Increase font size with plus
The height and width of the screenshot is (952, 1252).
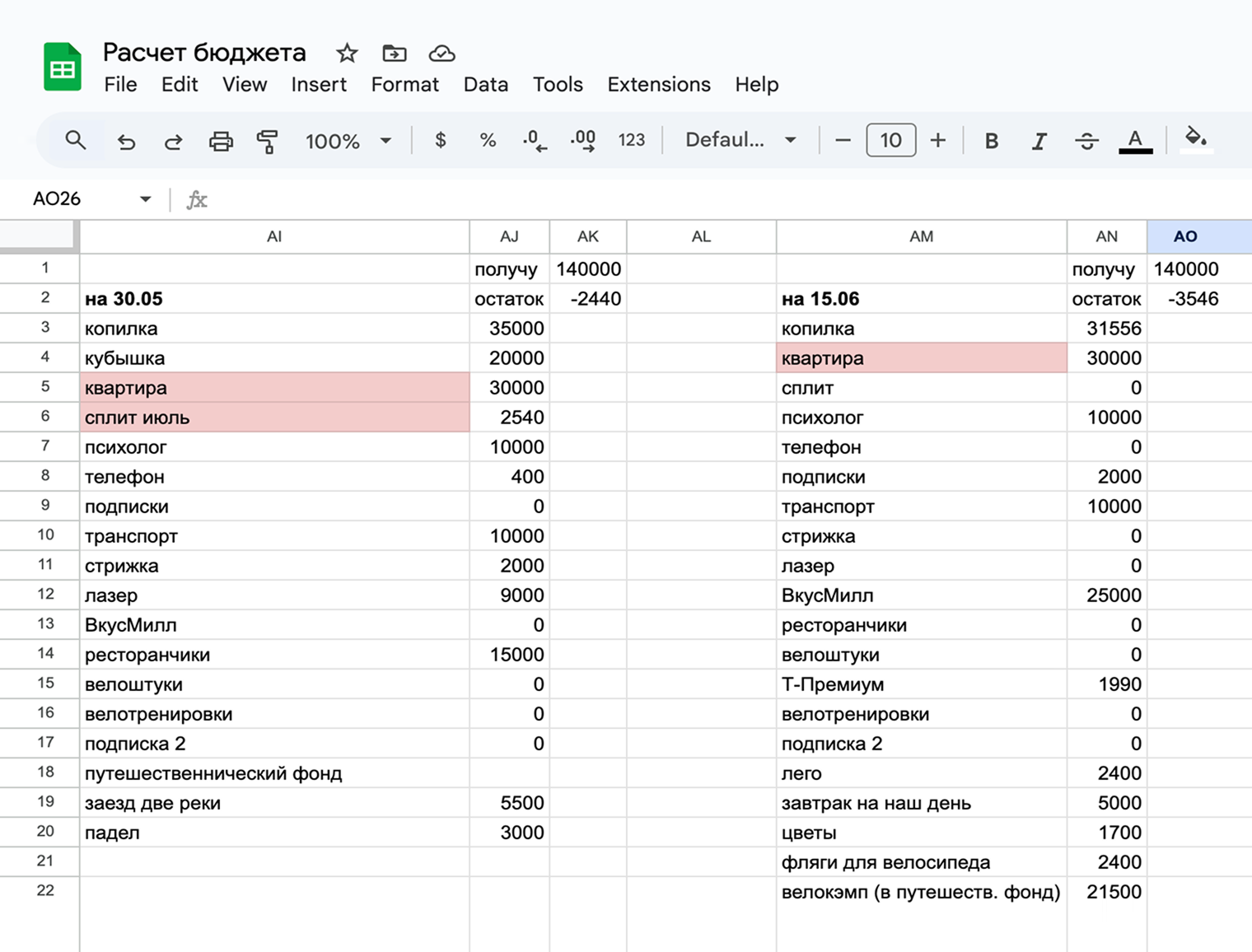click(x=938, y=141)
